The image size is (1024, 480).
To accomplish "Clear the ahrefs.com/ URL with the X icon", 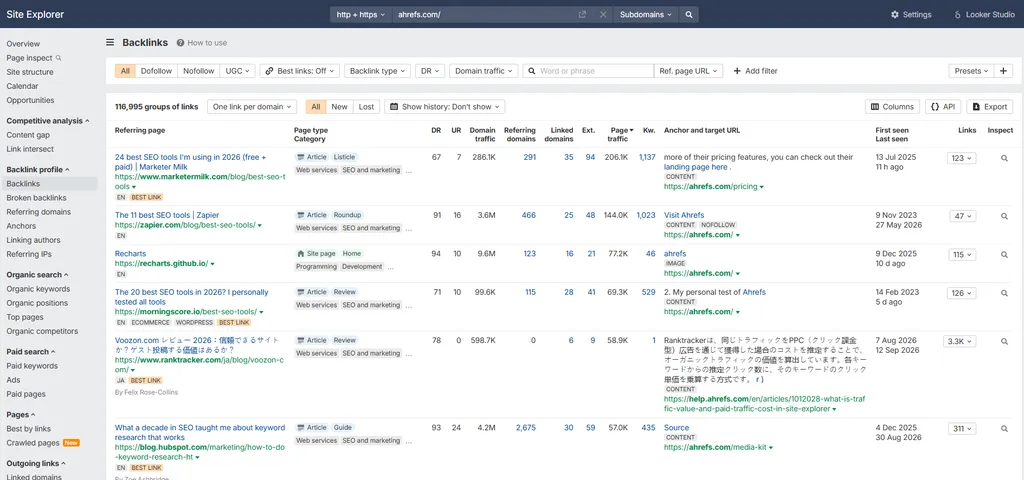I will click(603, 14).
